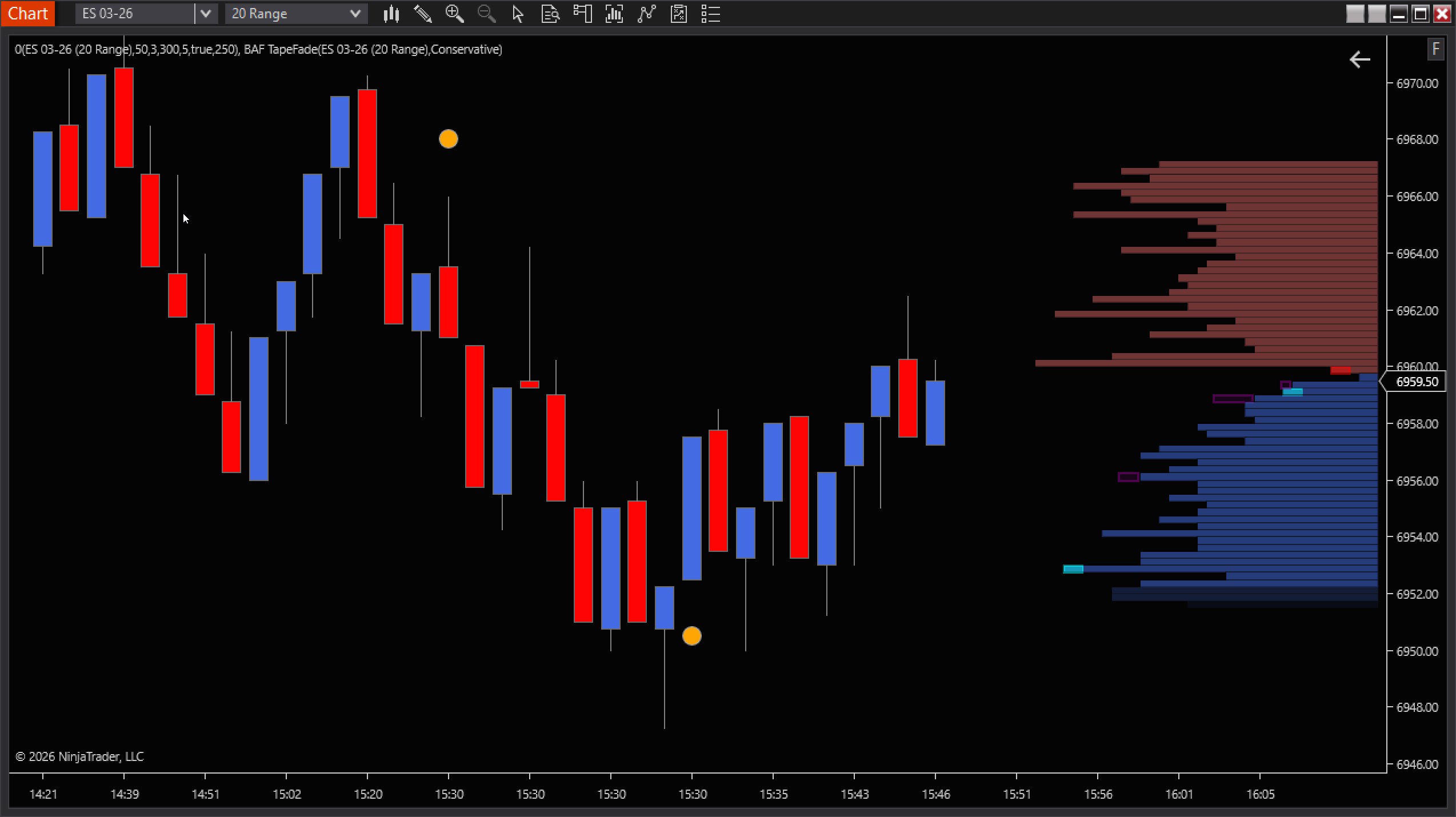Click the 15:56 time axis label
Viewport: 1456px width, 817px height.
pos(1098,794)
